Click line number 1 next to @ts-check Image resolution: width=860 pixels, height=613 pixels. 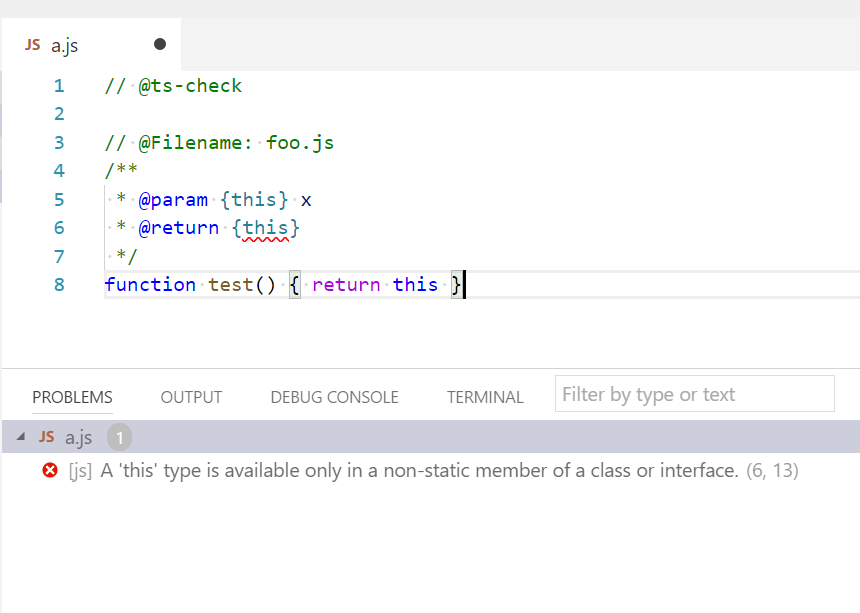click(x=58, y=85)
